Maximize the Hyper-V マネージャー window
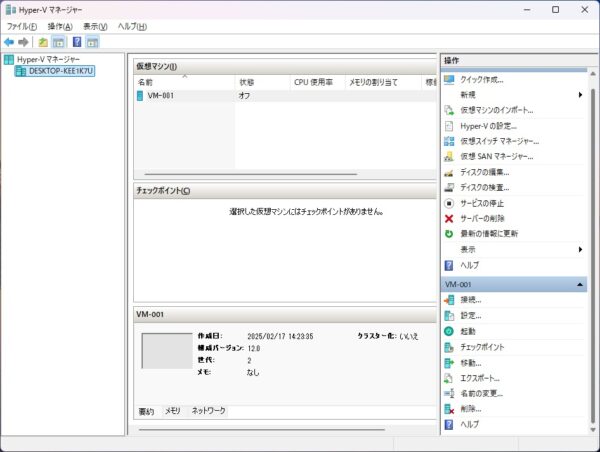 (x=556, y=10)
